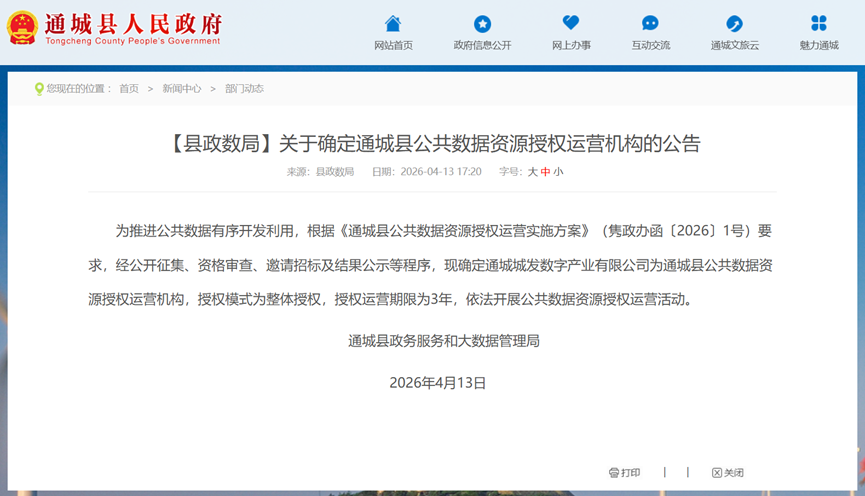Click the 关闭 button to close the page

pyautogui.click(x=728, y=473)
